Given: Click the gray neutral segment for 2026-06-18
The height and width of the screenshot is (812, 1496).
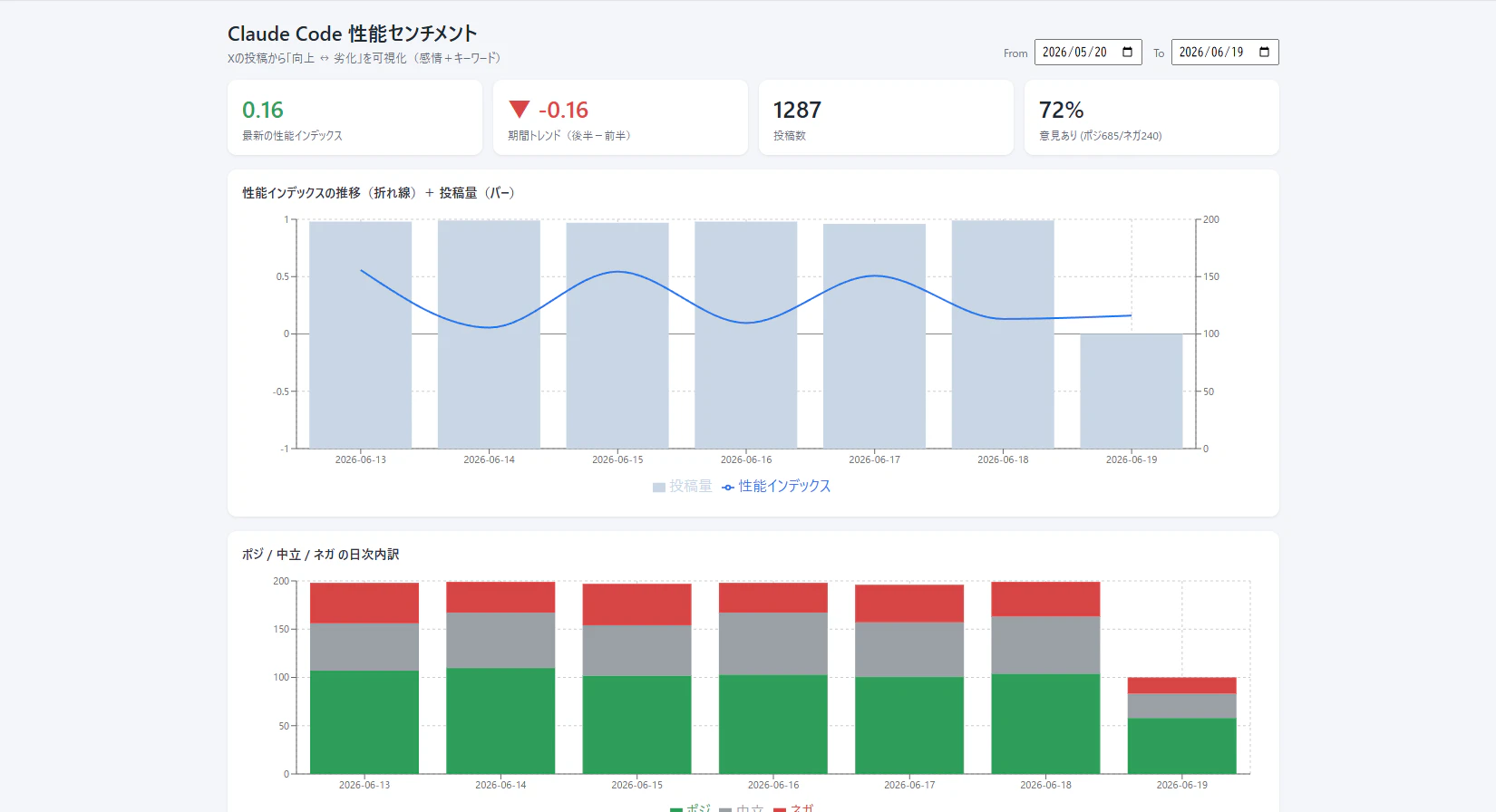Looking at the screenshot, I should coord(1045,645).
